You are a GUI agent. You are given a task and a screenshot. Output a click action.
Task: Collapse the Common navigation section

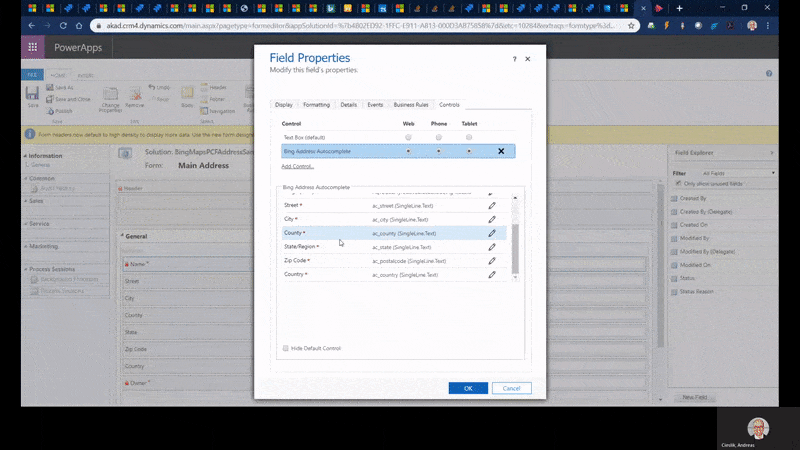tap(26, 179)
